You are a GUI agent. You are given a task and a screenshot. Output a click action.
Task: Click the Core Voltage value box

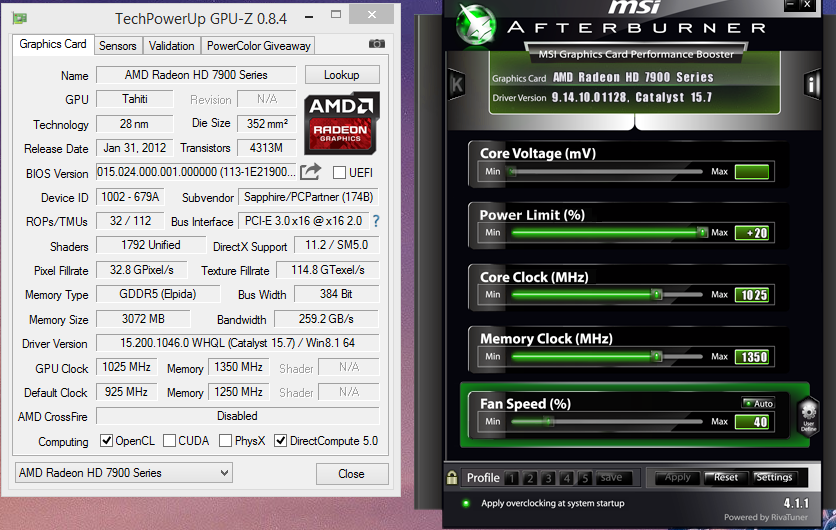pos(751,172)
